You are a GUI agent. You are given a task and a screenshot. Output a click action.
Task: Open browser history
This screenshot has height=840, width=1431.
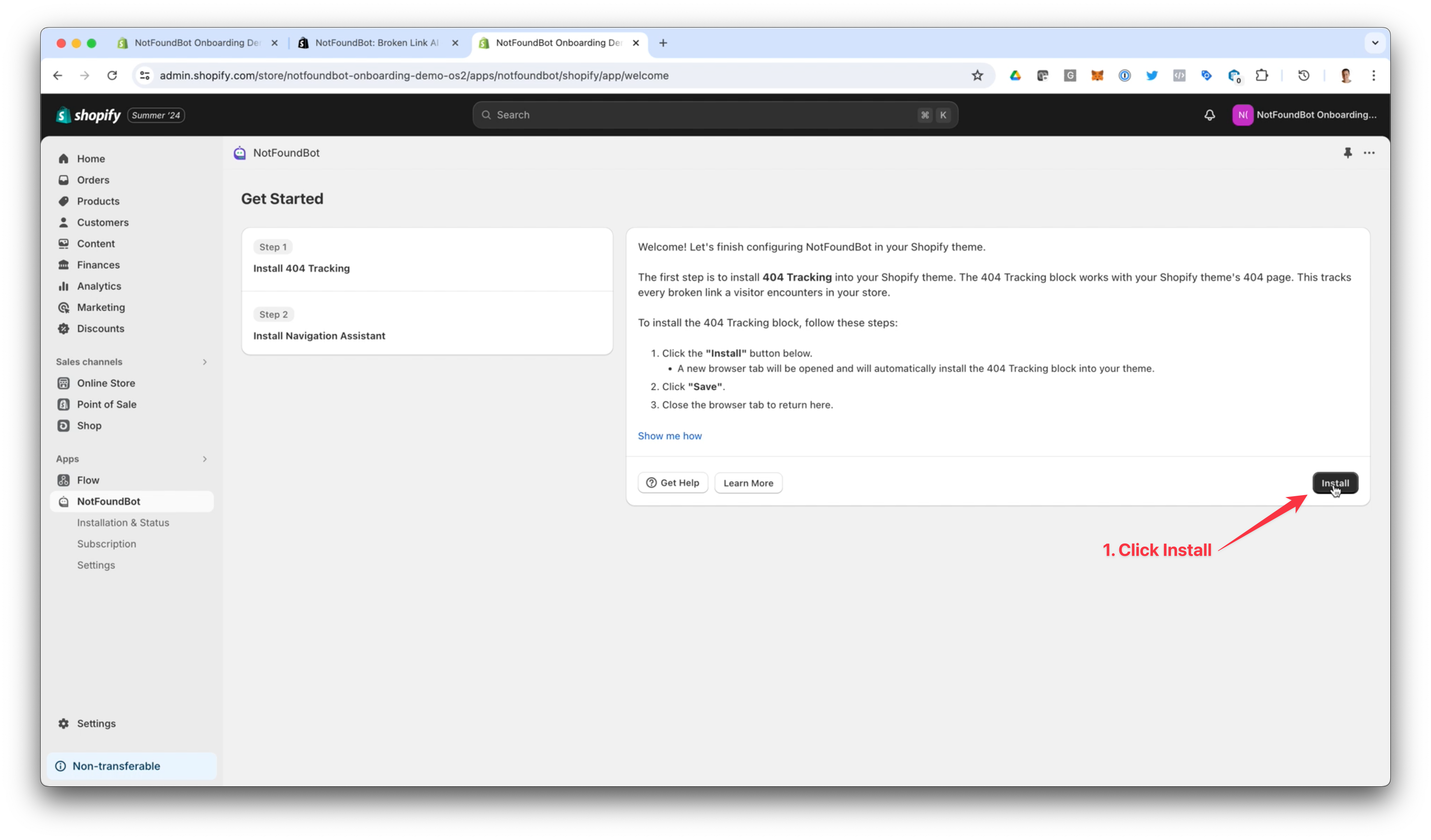coord(1303,75)
